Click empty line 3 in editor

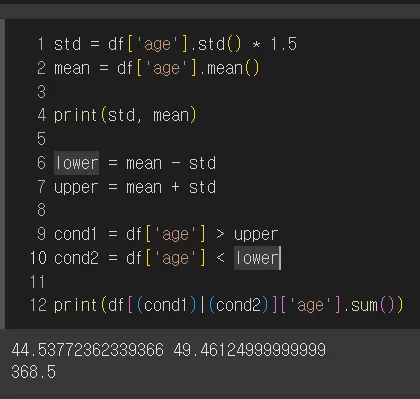tap(213, 92)
